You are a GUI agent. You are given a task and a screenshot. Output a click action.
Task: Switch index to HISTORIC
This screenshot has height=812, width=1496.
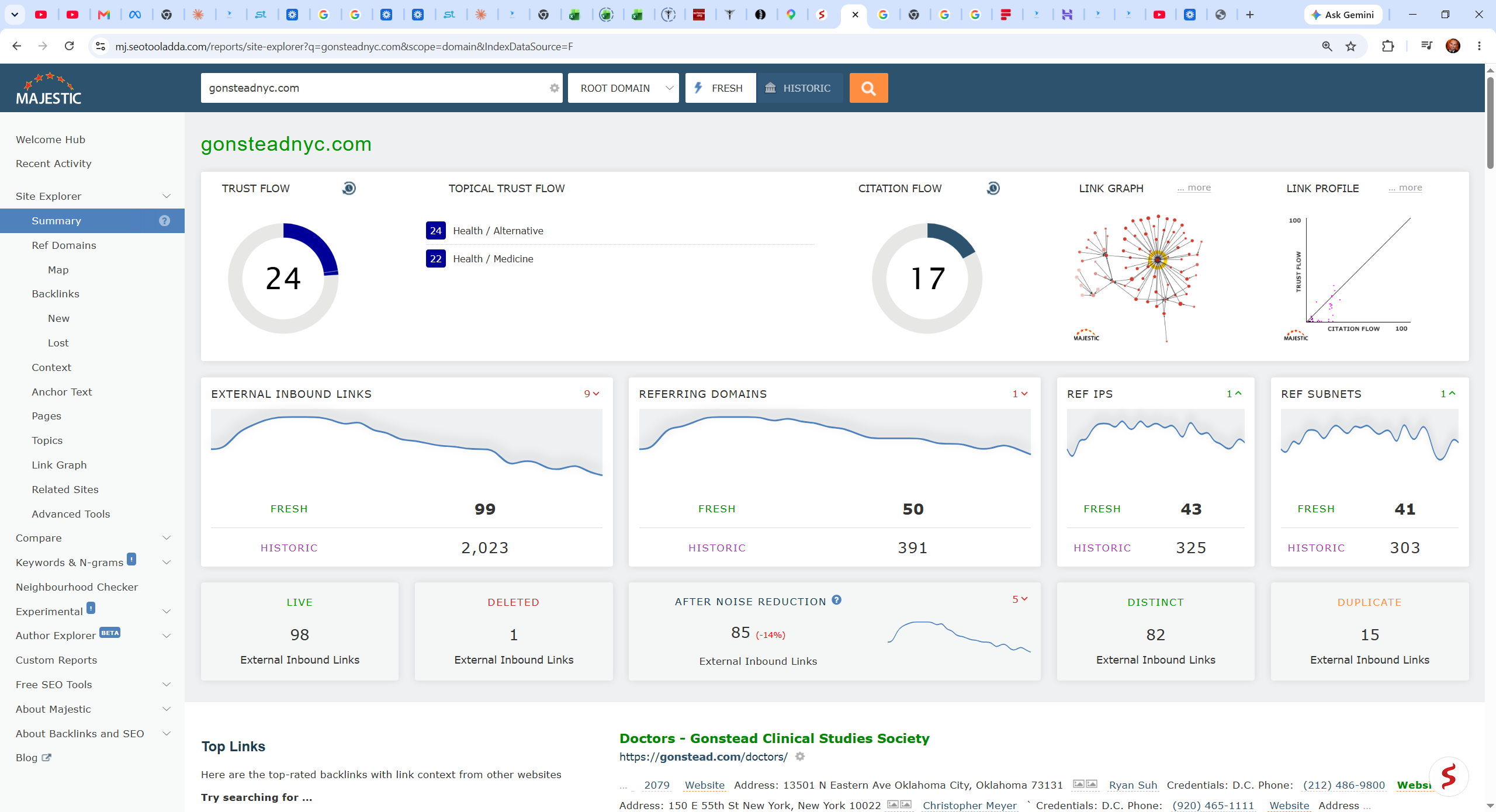pyautogui.click(x=799, y=88)
